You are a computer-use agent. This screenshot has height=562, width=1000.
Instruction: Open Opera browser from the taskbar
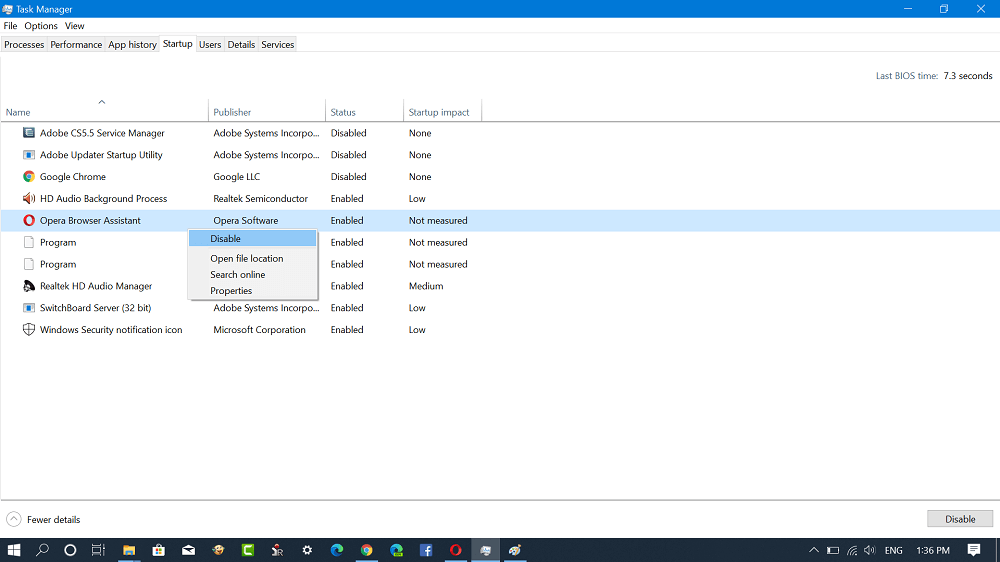coord(455,550)
